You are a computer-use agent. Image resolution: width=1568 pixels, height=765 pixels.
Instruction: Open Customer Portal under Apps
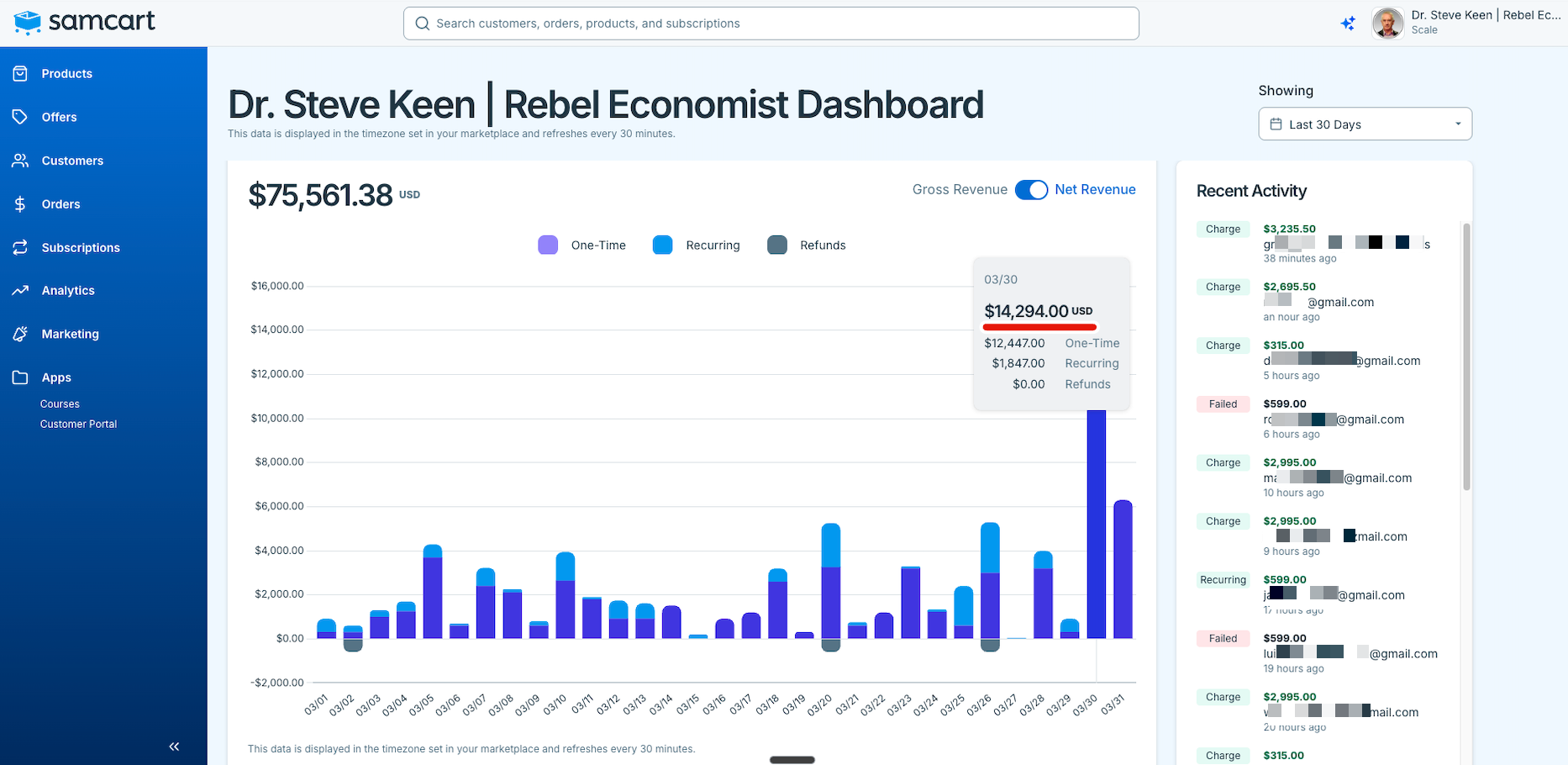78,425
